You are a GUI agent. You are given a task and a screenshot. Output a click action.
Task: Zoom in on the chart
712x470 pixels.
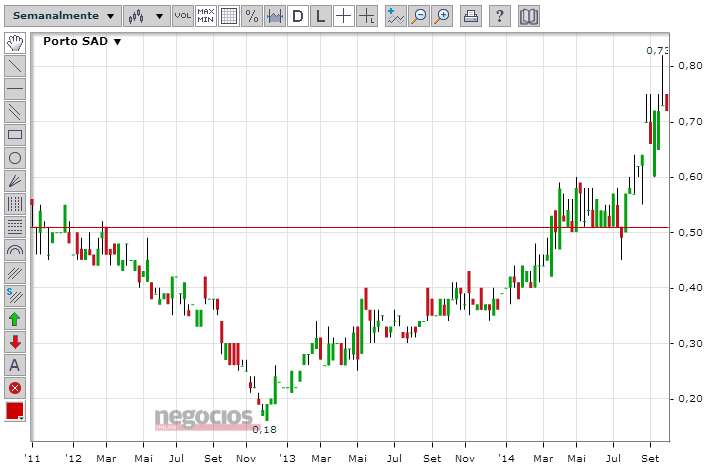(x=442, y=16)
